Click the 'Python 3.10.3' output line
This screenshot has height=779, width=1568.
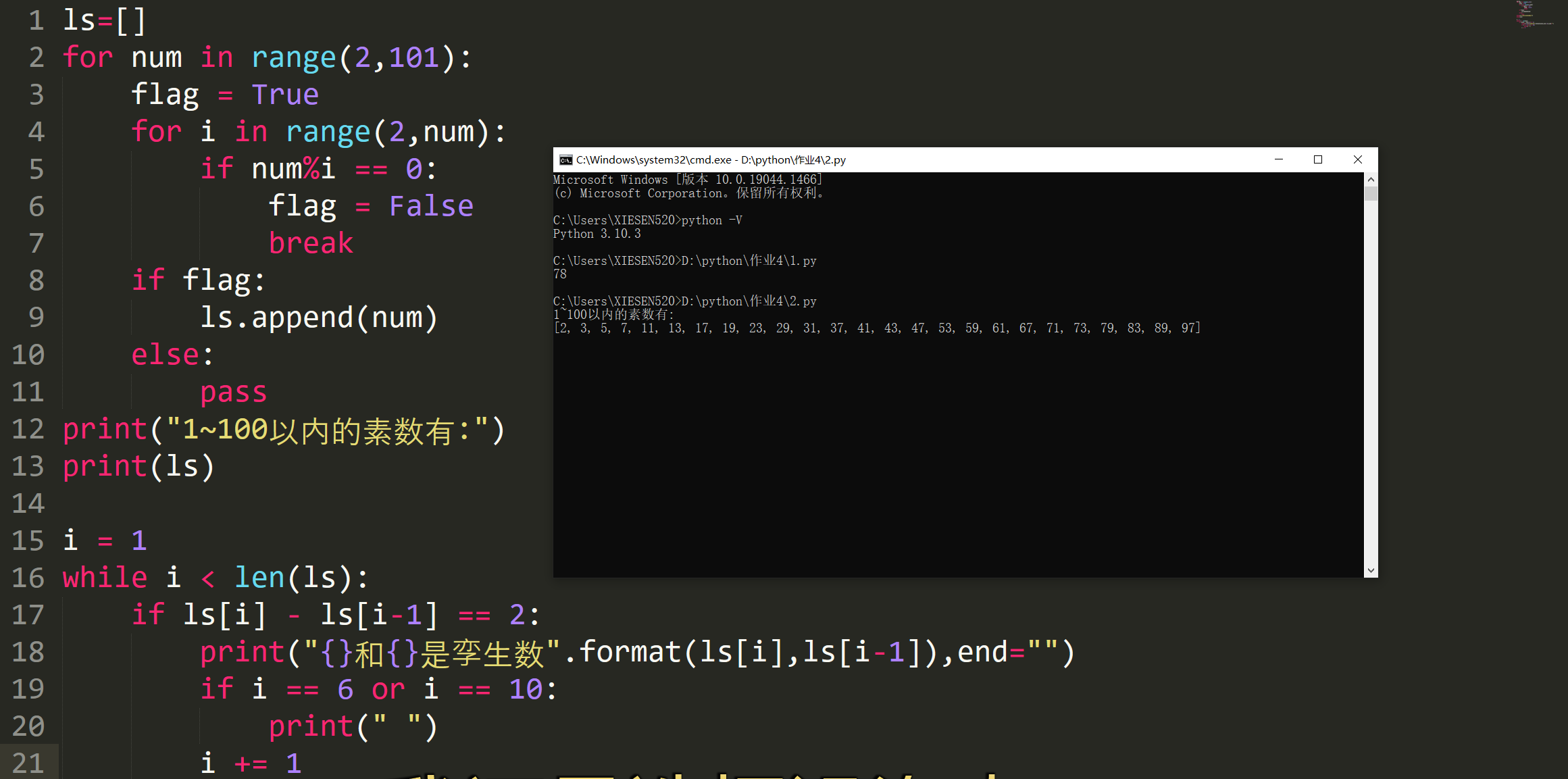pos(597,234)
